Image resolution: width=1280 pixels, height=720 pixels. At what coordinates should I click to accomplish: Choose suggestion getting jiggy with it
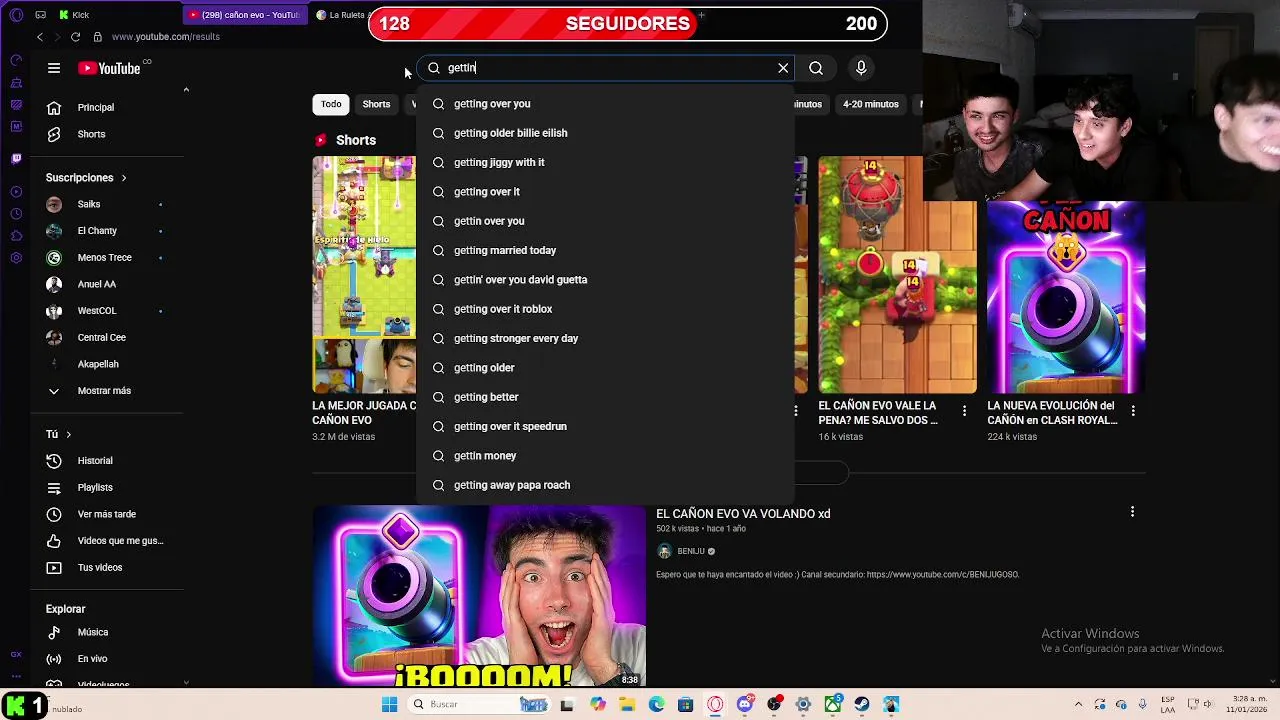point(606,162)
